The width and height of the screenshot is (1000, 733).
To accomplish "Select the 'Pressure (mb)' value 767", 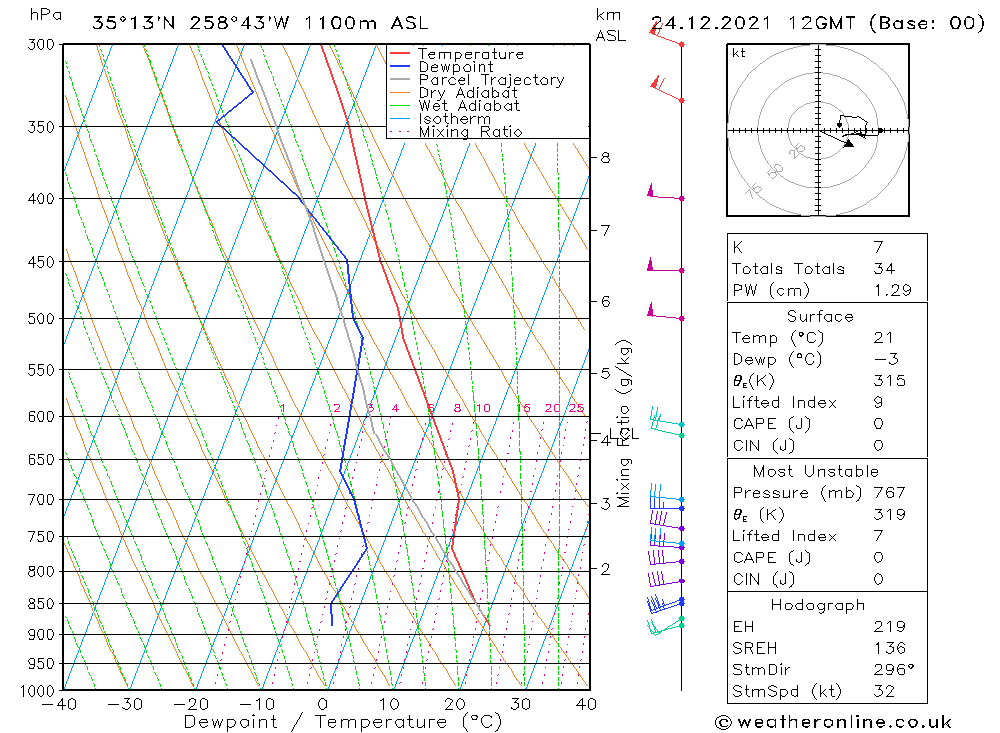I will 890,493.
